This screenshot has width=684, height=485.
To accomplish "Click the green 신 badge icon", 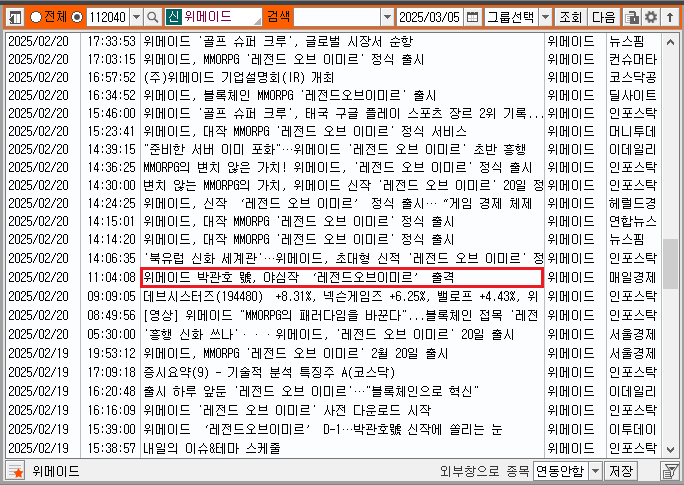I will (x=173, y=17).
